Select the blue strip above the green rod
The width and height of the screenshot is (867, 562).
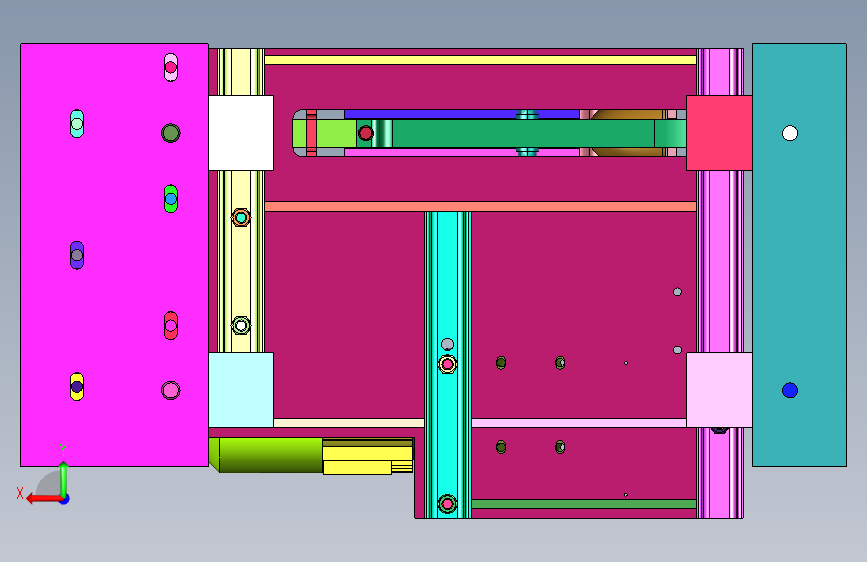462,115
